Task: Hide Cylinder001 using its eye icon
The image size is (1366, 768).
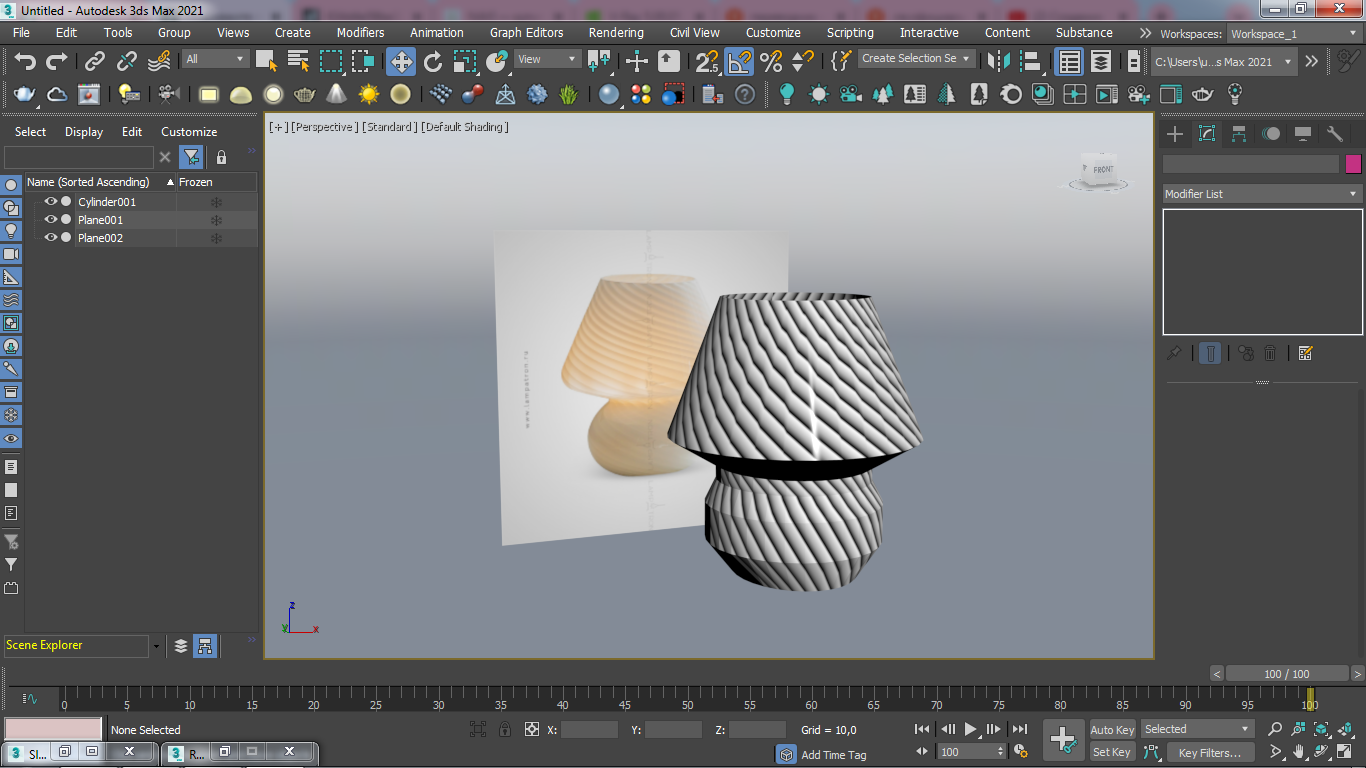Action: 50,202
